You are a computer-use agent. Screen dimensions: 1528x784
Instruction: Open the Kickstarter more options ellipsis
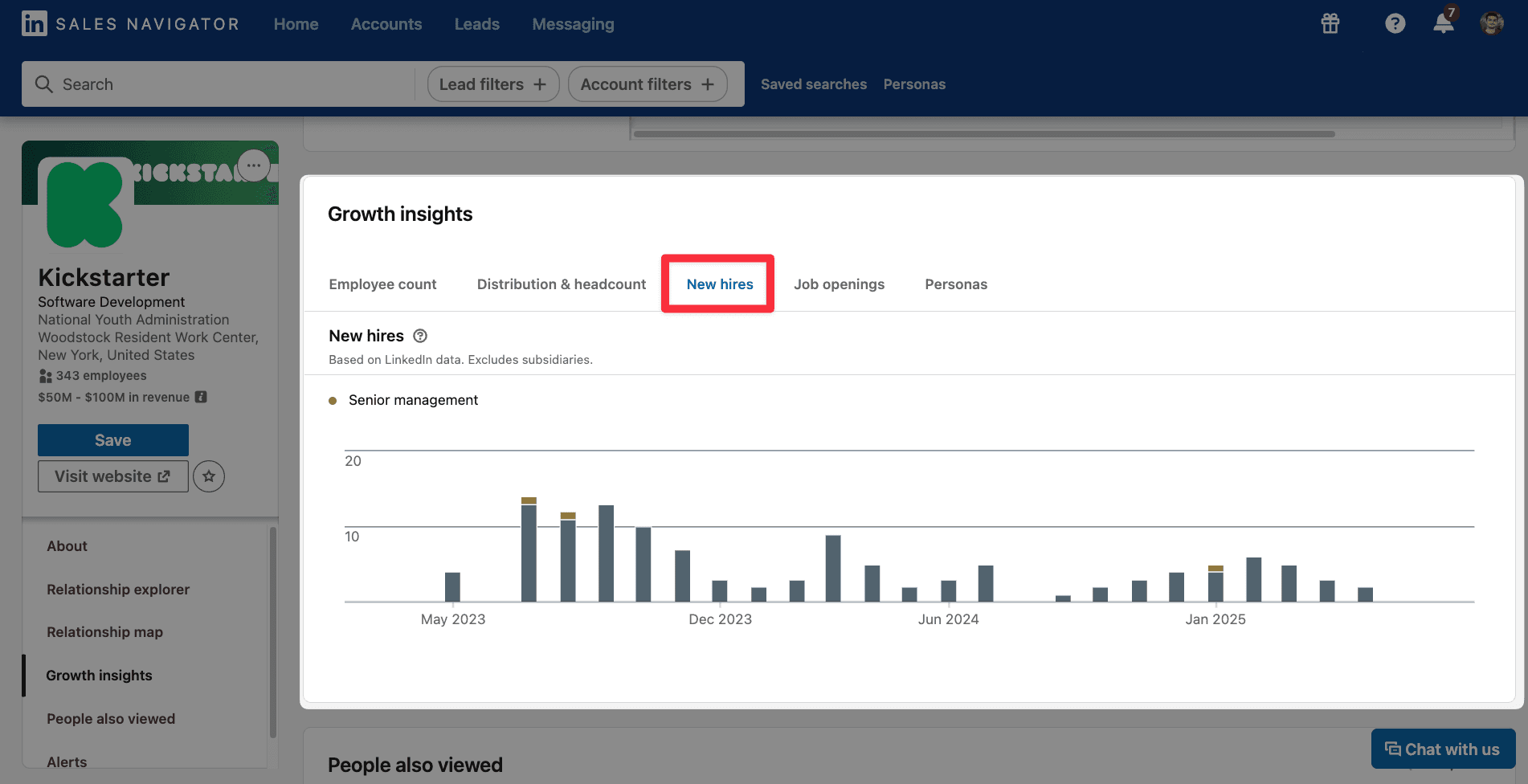[254, 166]
